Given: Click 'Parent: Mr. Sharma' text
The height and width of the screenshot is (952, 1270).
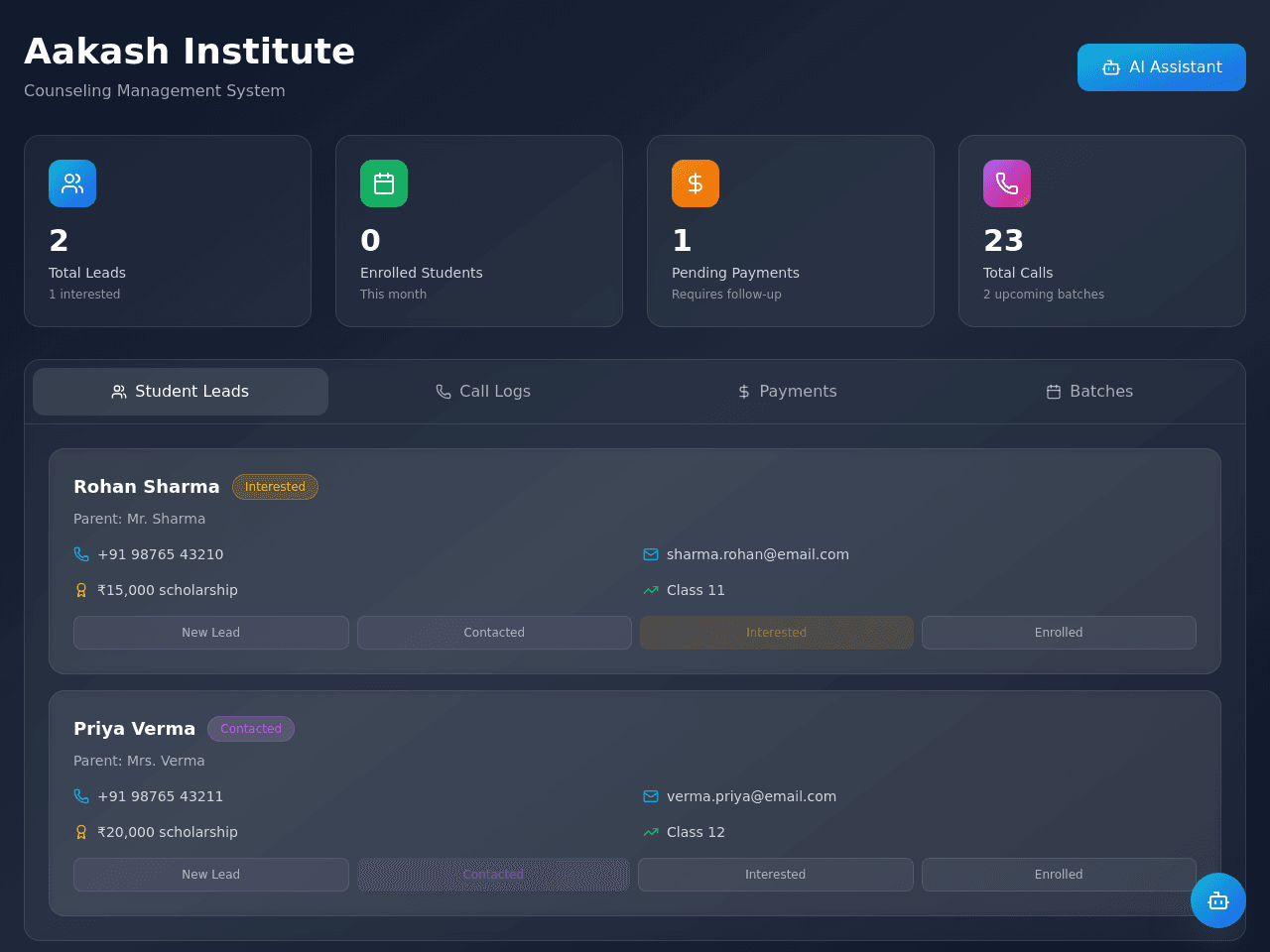Looking at the screenshot, I should [140, 519].
